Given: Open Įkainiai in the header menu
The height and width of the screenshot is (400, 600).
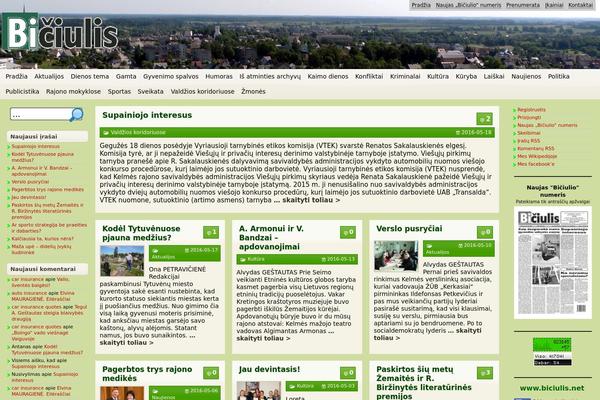Looking at the screenshot, I should pyautogui.click(x=554, y=5).
